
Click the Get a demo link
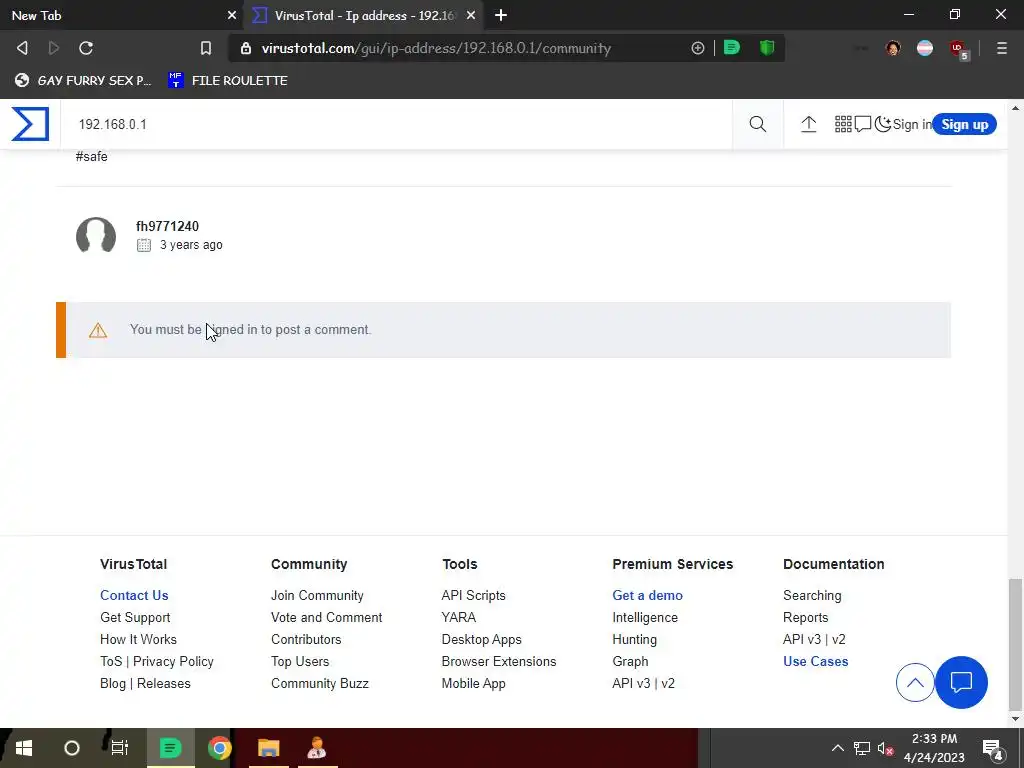[x=647, y=595]
